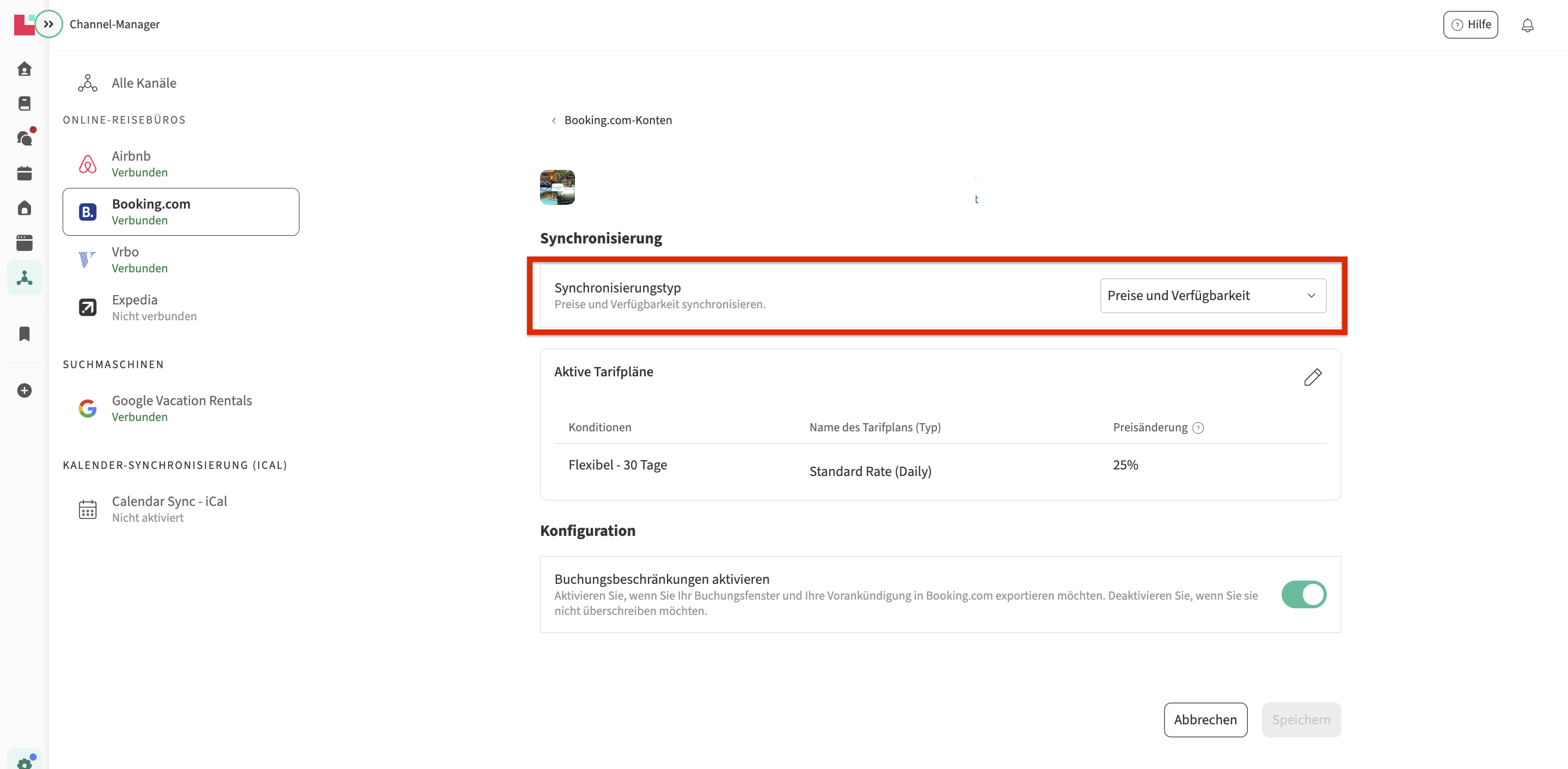Screen dimensions: 1568x769
Task: Click the Preisänderung help info icon
Action: click(1198, 428)
